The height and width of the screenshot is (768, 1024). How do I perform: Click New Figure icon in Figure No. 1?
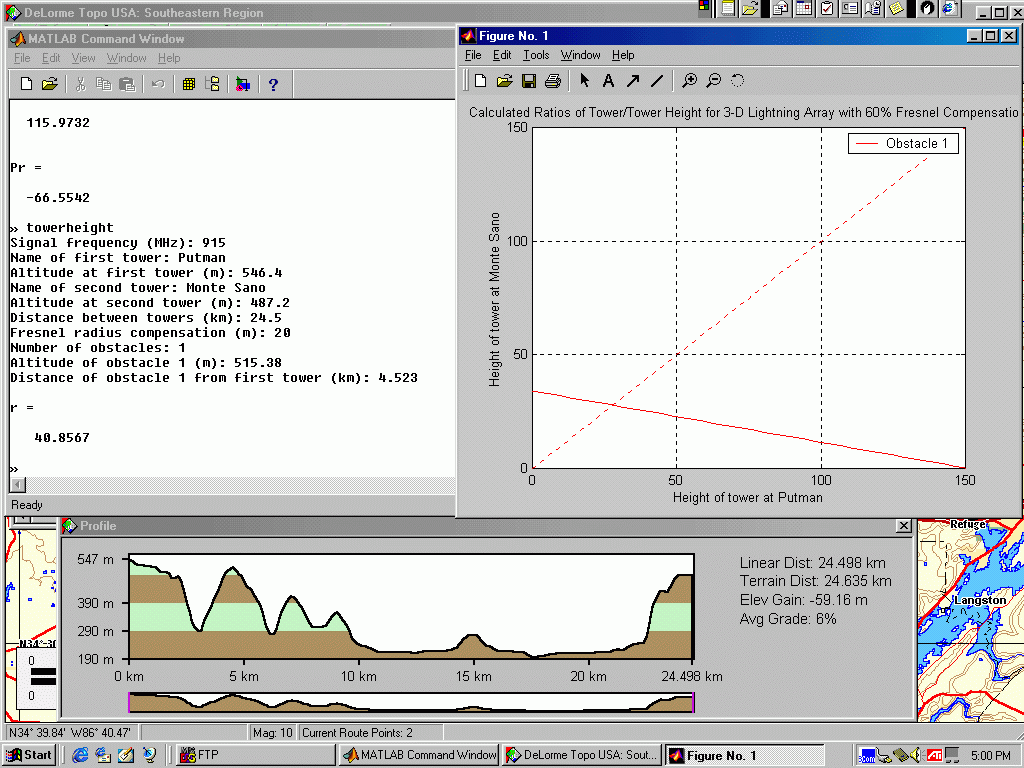tap(481, 81)
